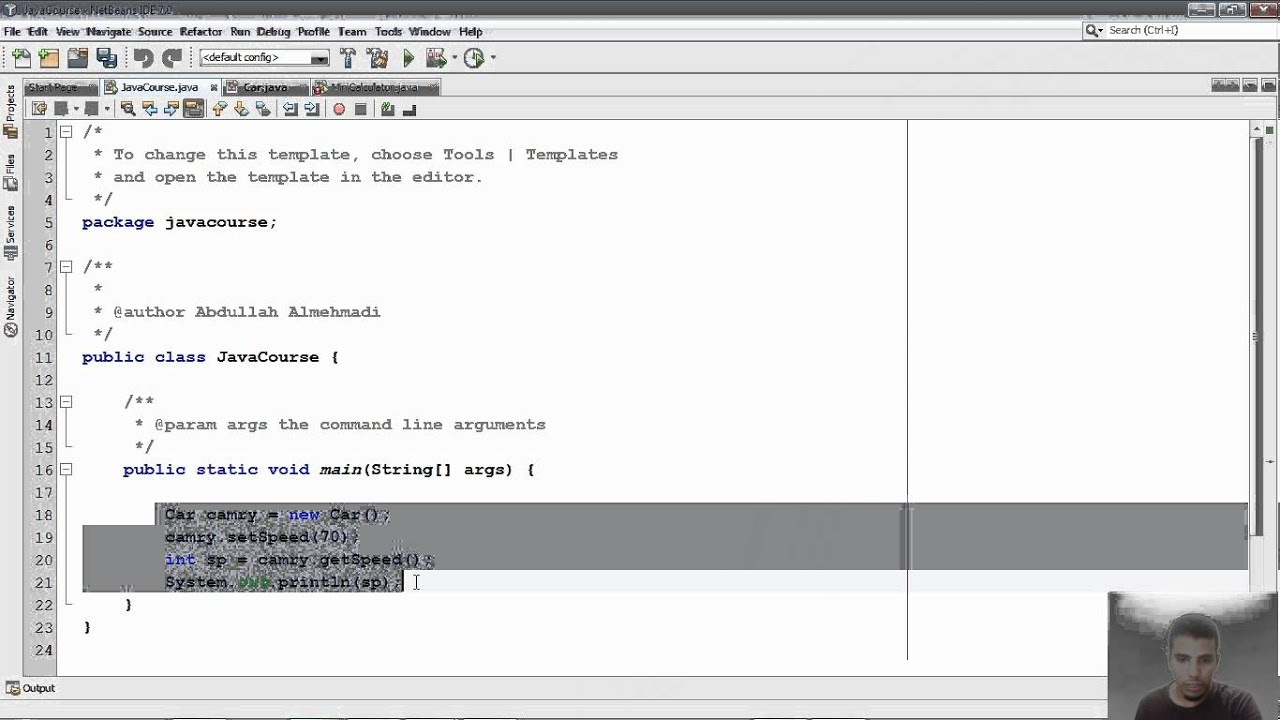Click the Previous Bookmark icon
The width and height of the screenshot is (1280, 720).
[220, 109]
